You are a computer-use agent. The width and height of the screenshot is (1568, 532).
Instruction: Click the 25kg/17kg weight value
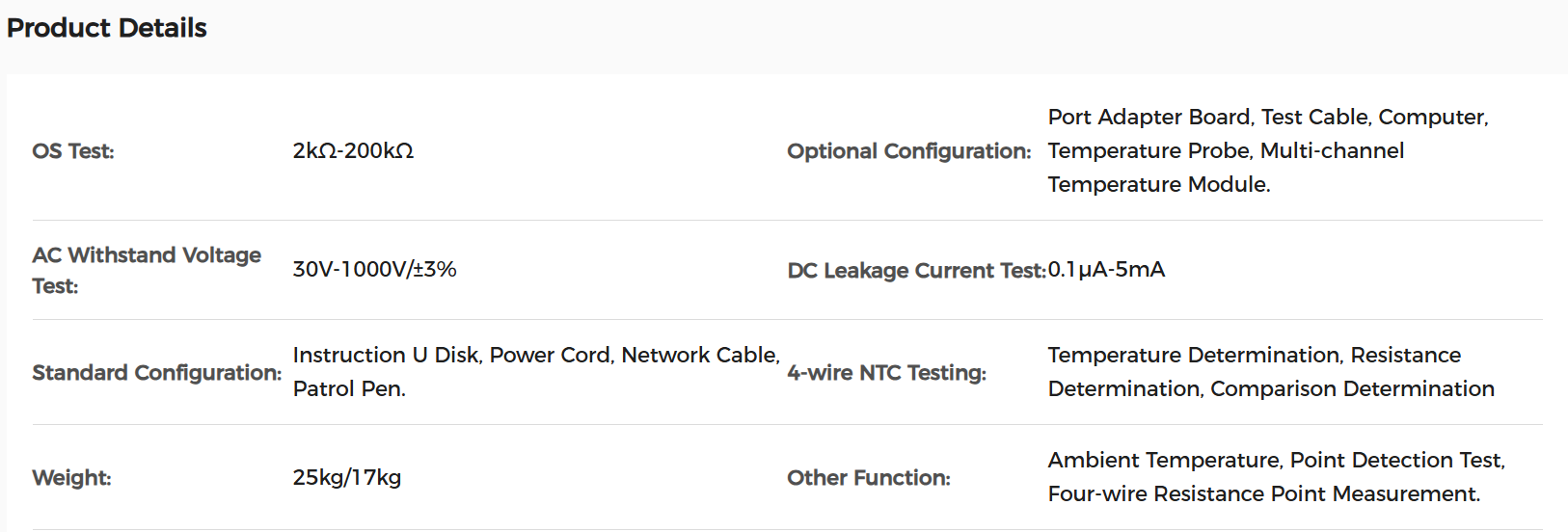pos(347,477)
